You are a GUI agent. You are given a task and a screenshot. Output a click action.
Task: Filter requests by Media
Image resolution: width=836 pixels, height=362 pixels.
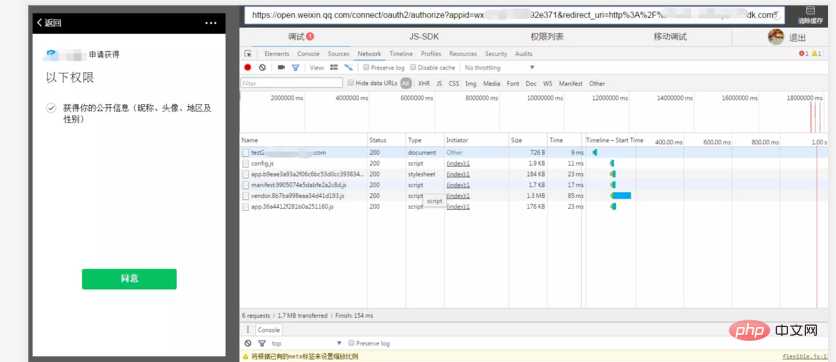point(492,84)
